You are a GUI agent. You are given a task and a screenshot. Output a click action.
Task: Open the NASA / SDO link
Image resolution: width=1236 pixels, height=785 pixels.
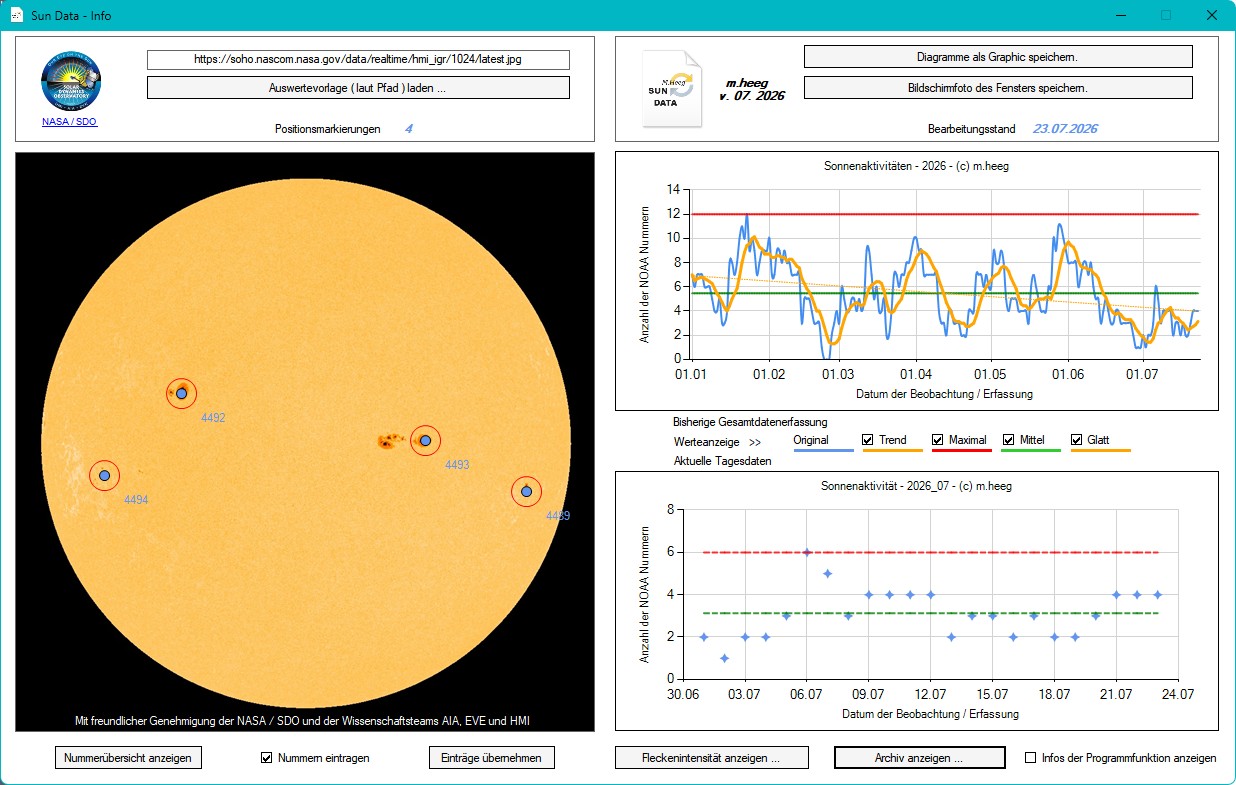click(x=69, y=122)
